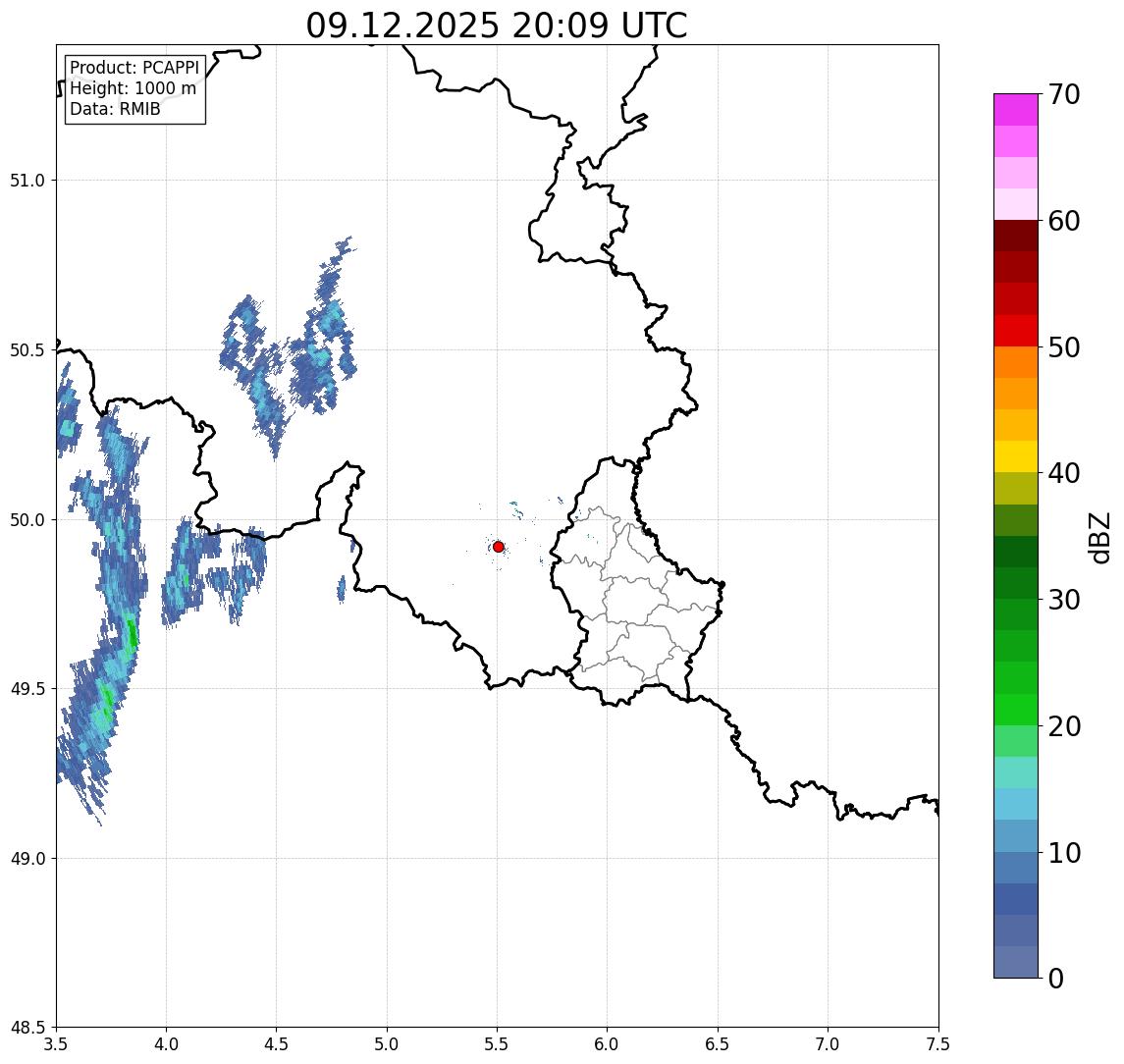Click the colorbar tick label 40

[x=1064, y=473]
